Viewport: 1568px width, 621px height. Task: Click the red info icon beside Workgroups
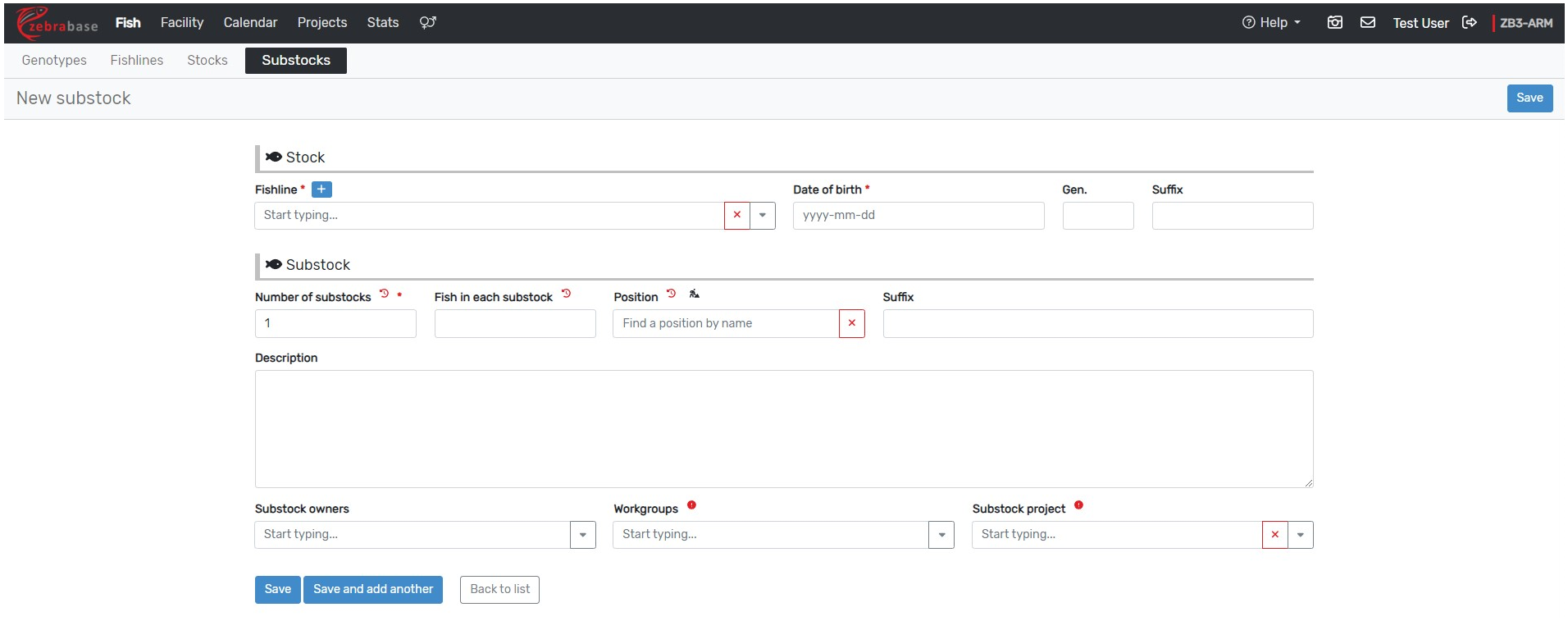click(x=691, y=505)
